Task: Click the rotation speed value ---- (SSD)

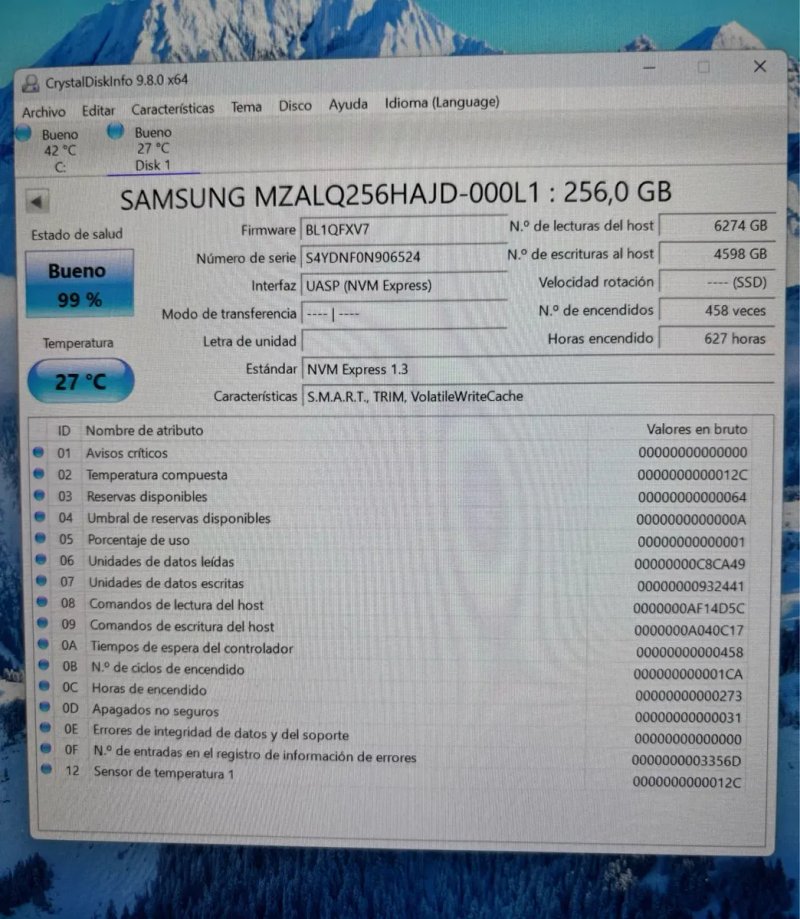Action: click(x=717, y=282)
